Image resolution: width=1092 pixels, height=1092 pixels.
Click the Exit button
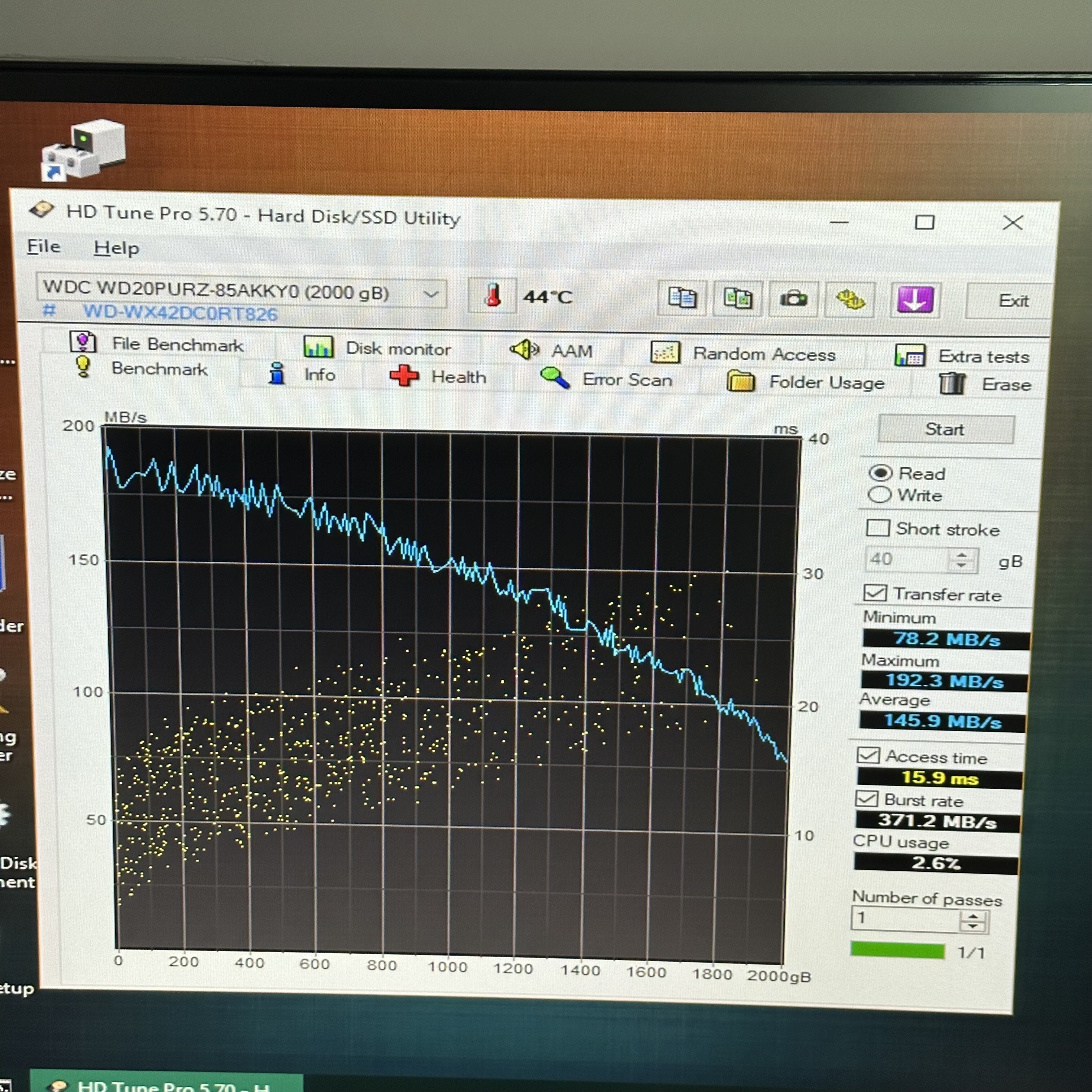[1012, 301]
